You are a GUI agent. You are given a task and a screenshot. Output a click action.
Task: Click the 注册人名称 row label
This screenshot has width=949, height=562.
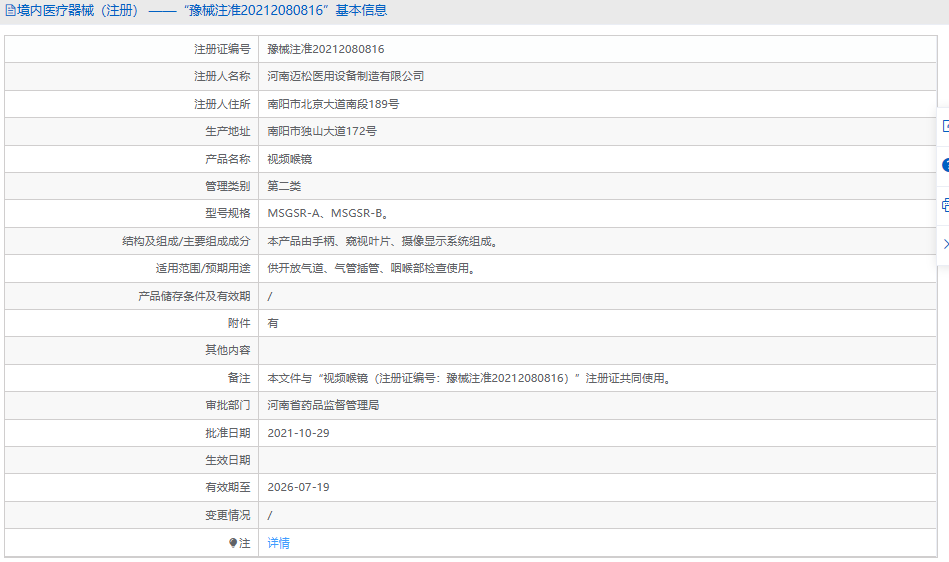tap(222, 76)
